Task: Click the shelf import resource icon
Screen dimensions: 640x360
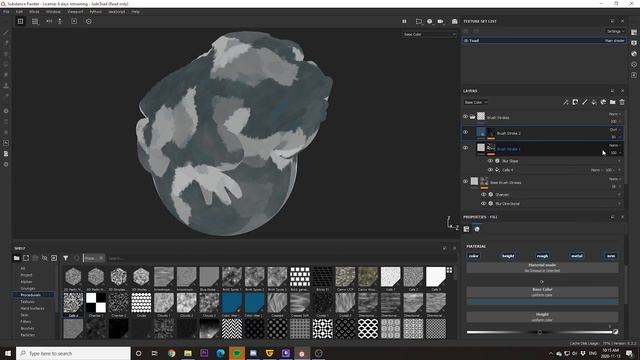Action: [x=54, y=258]
